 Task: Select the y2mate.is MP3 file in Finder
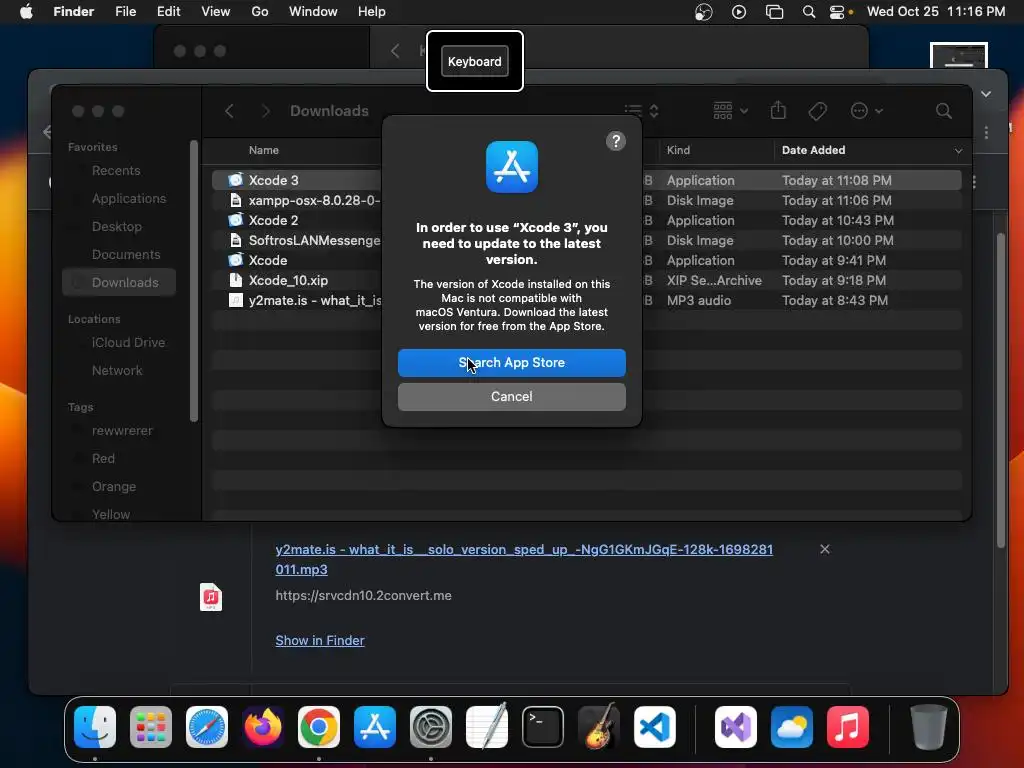pyautogui.click(x=586, y=300)
